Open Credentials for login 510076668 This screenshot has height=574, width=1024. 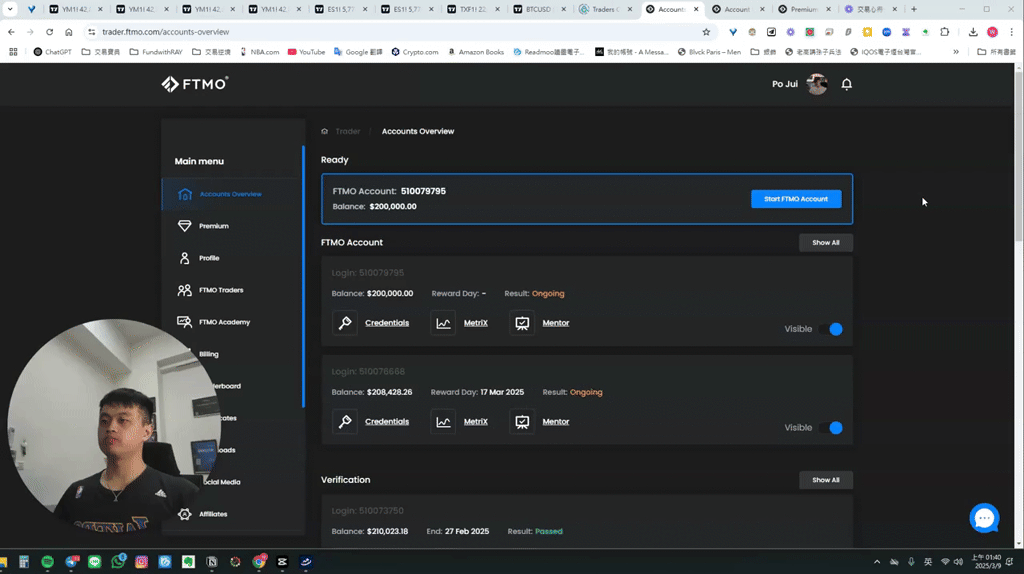[387, 421]
